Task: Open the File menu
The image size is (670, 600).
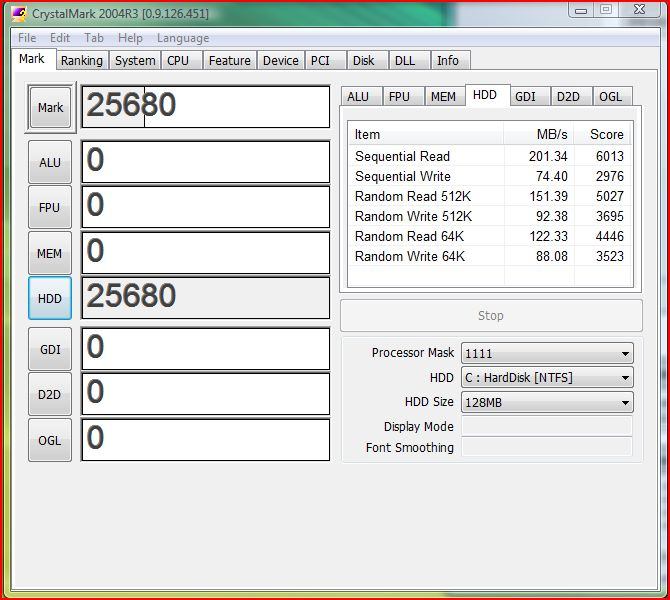Action: (x=27, y=38)
